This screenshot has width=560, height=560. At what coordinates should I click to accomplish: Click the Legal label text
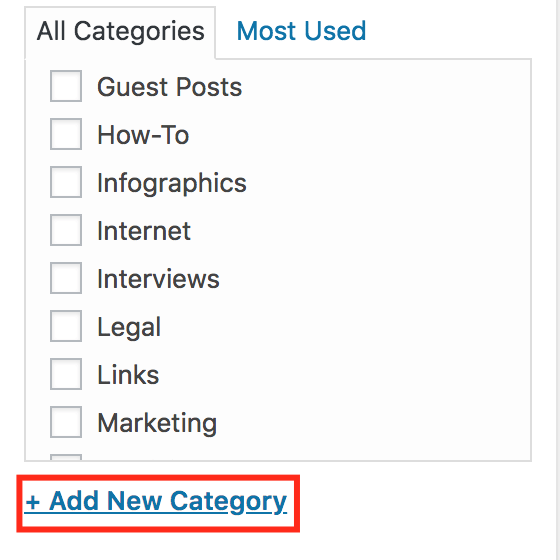pyautogui.click(x=129, y=328)
